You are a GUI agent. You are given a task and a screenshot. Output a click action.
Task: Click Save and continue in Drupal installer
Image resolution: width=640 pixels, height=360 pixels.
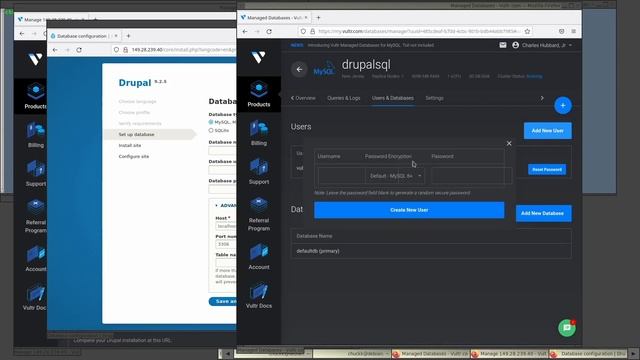[x=223, y=301]
